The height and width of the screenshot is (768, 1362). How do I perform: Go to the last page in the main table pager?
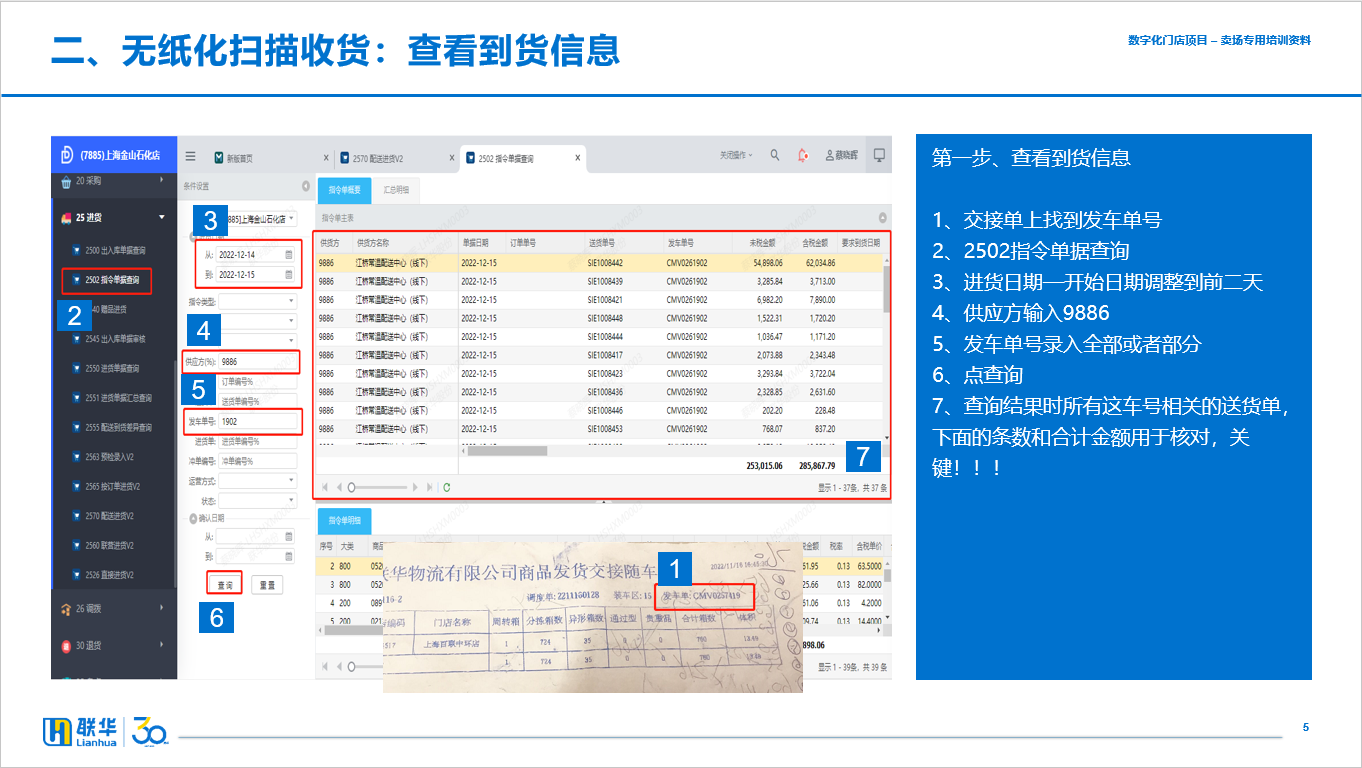point(430,487)
